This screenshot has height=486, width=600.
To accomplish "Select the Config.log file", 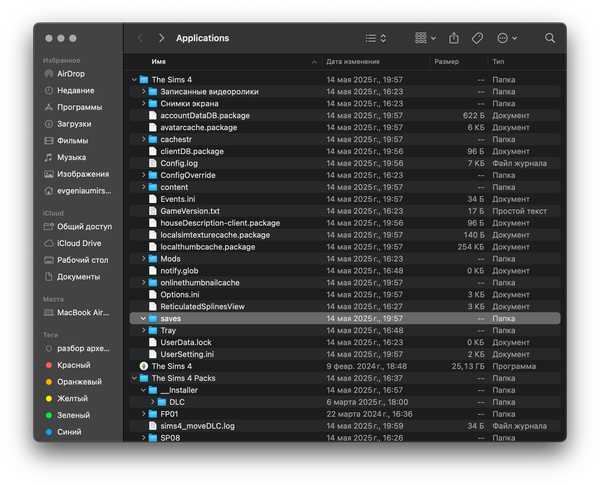I will tap(345, 163).
